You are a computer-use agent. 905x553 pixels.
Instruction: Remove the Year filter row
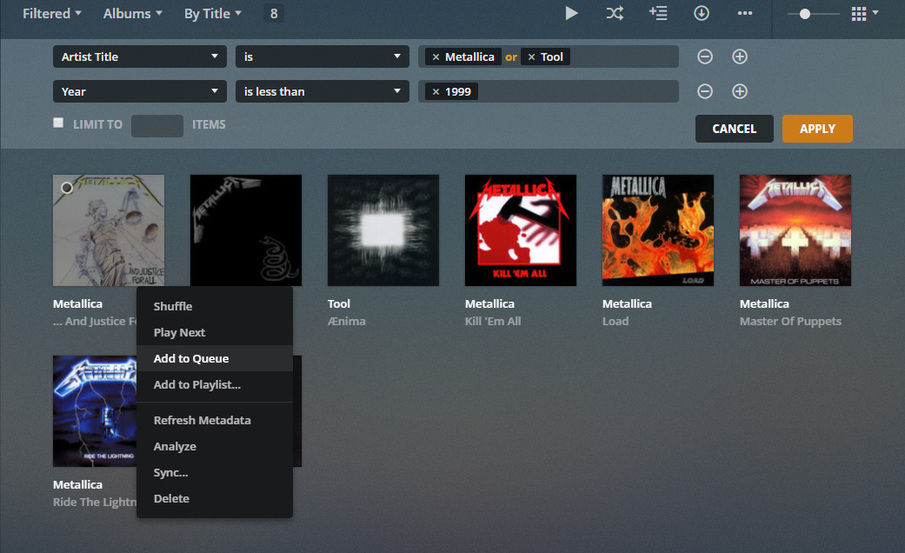tap(705, 91)
